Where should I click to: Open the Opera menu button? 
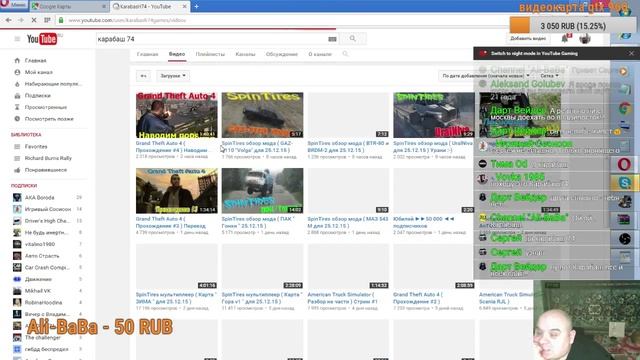(x=13, y=5)
